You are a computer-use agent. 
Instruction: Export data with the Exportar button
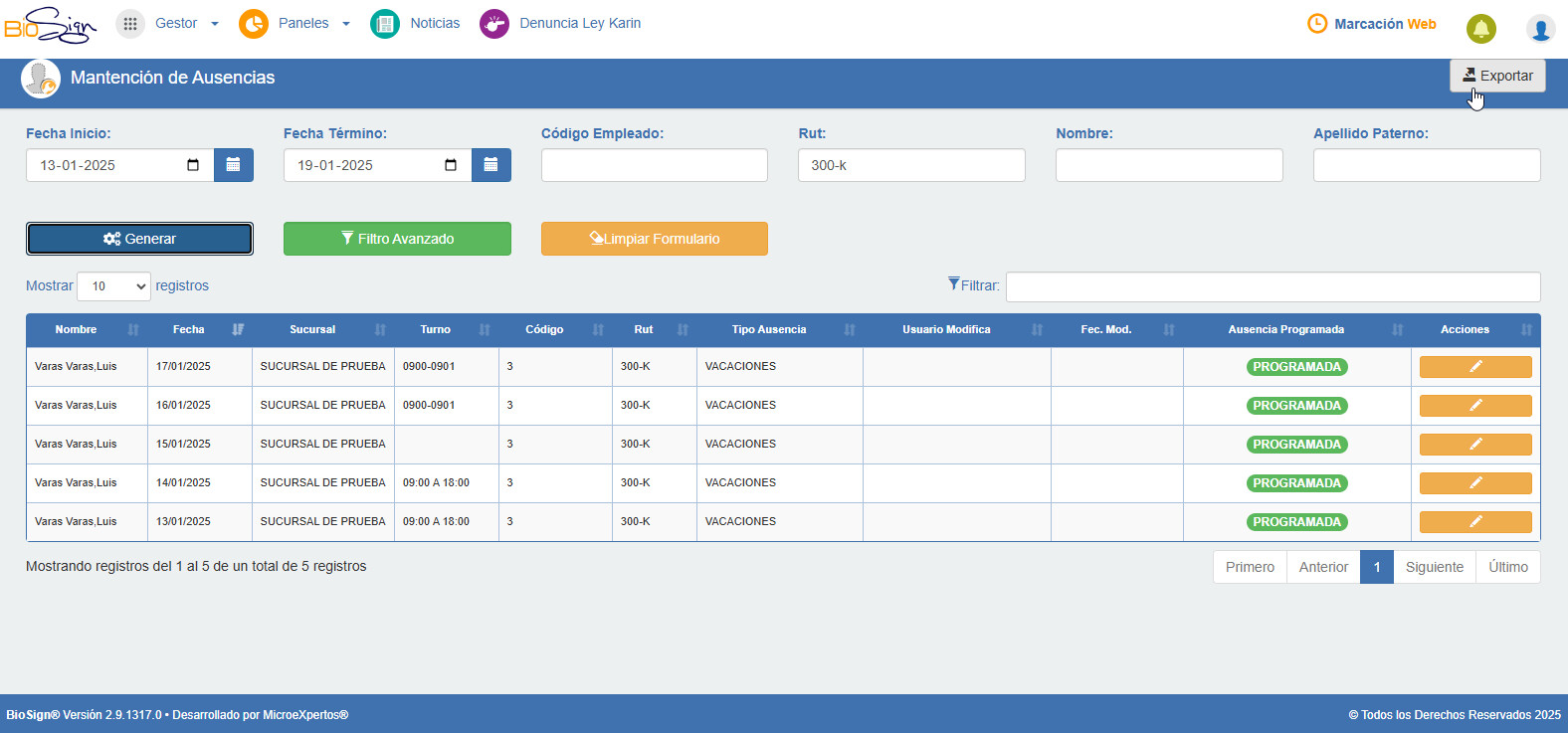tap(1497, 76)
